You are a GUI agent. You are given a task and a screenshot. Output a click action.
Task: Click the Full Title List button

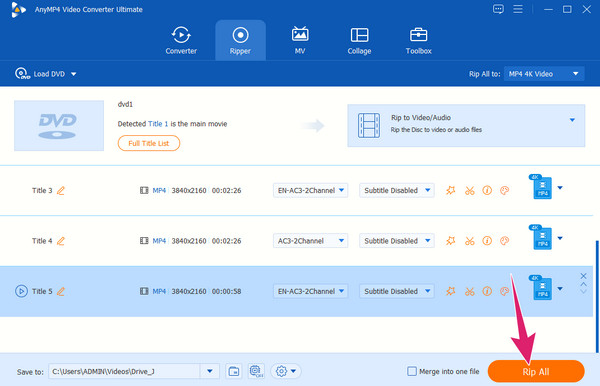coord(149,143)
